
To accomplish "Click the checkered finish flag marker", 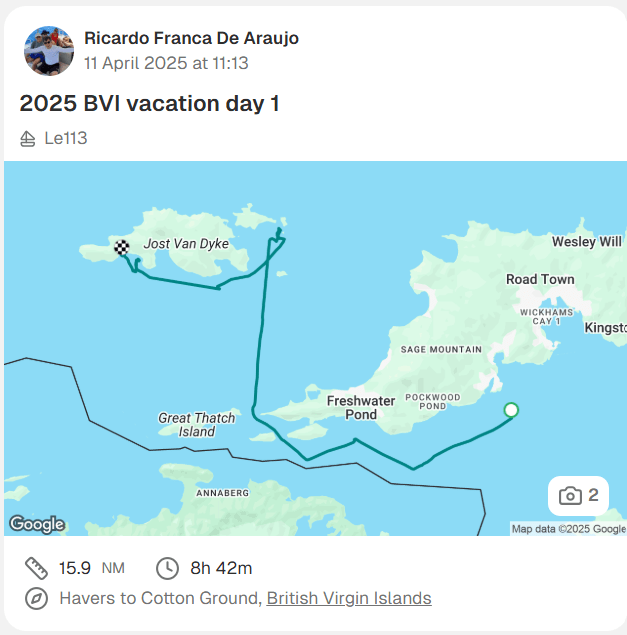I will click(x=122, y=248).
